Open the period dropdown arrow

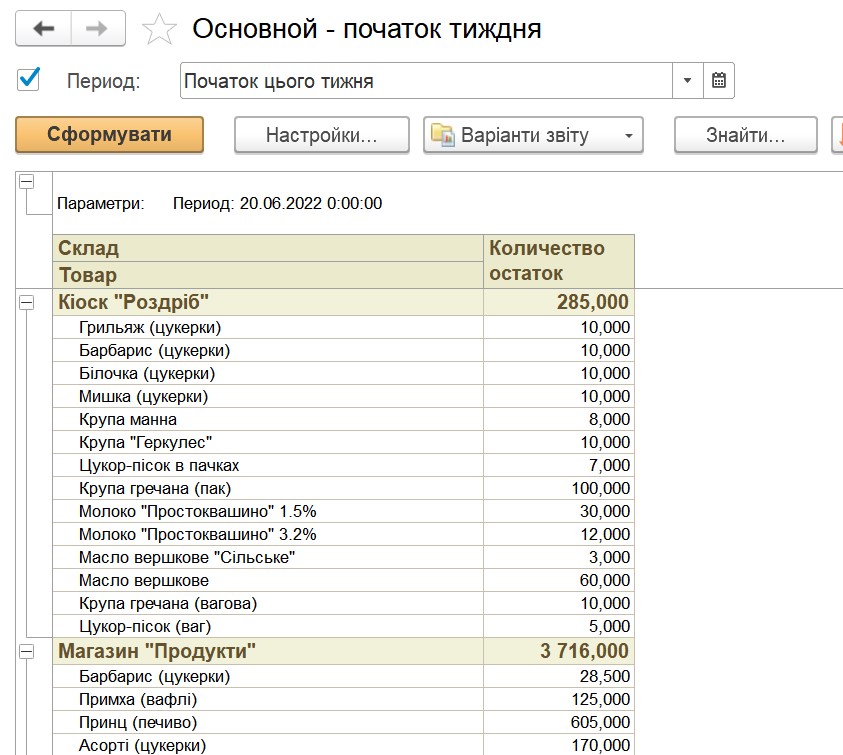(x=687, y=81)
